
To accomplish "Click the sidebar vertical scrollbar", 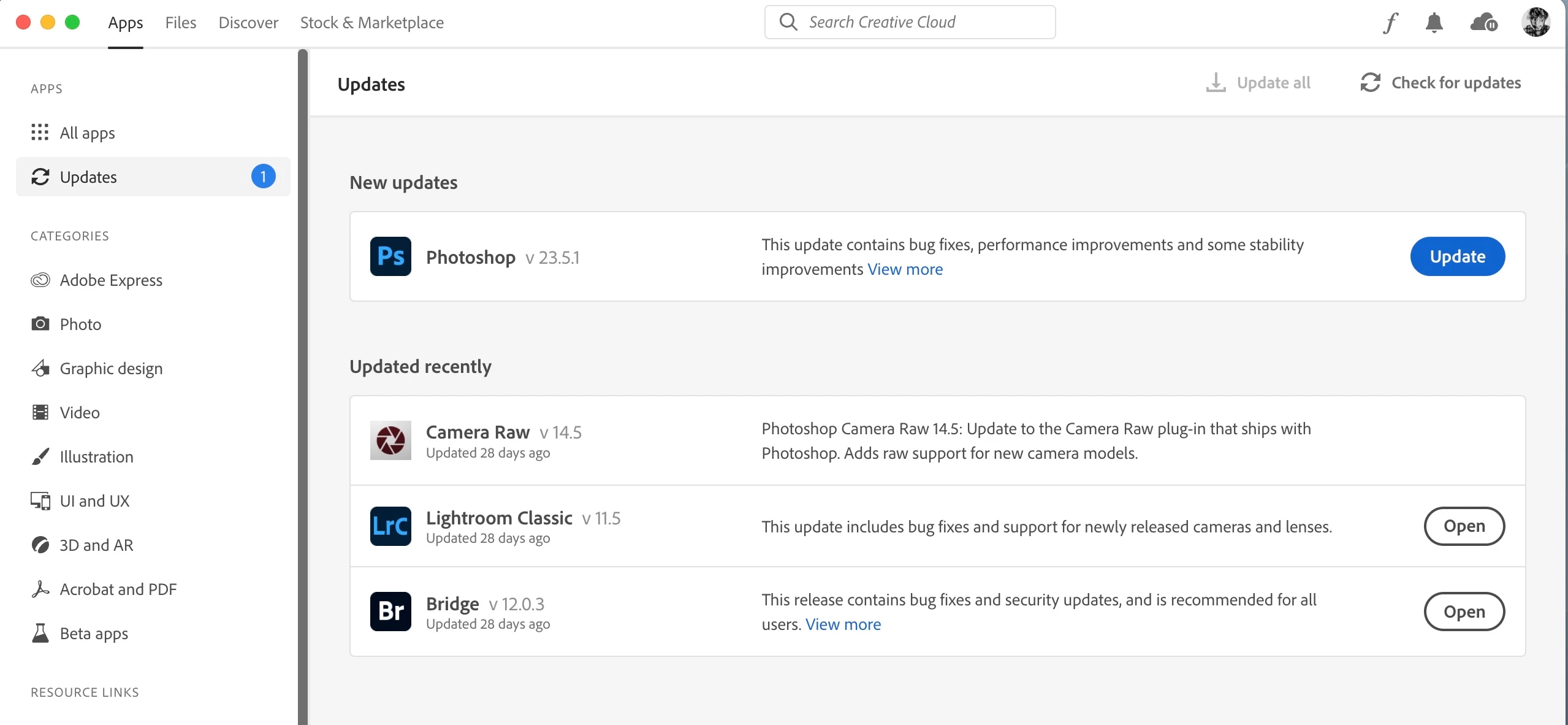I will tap(302, 386).
